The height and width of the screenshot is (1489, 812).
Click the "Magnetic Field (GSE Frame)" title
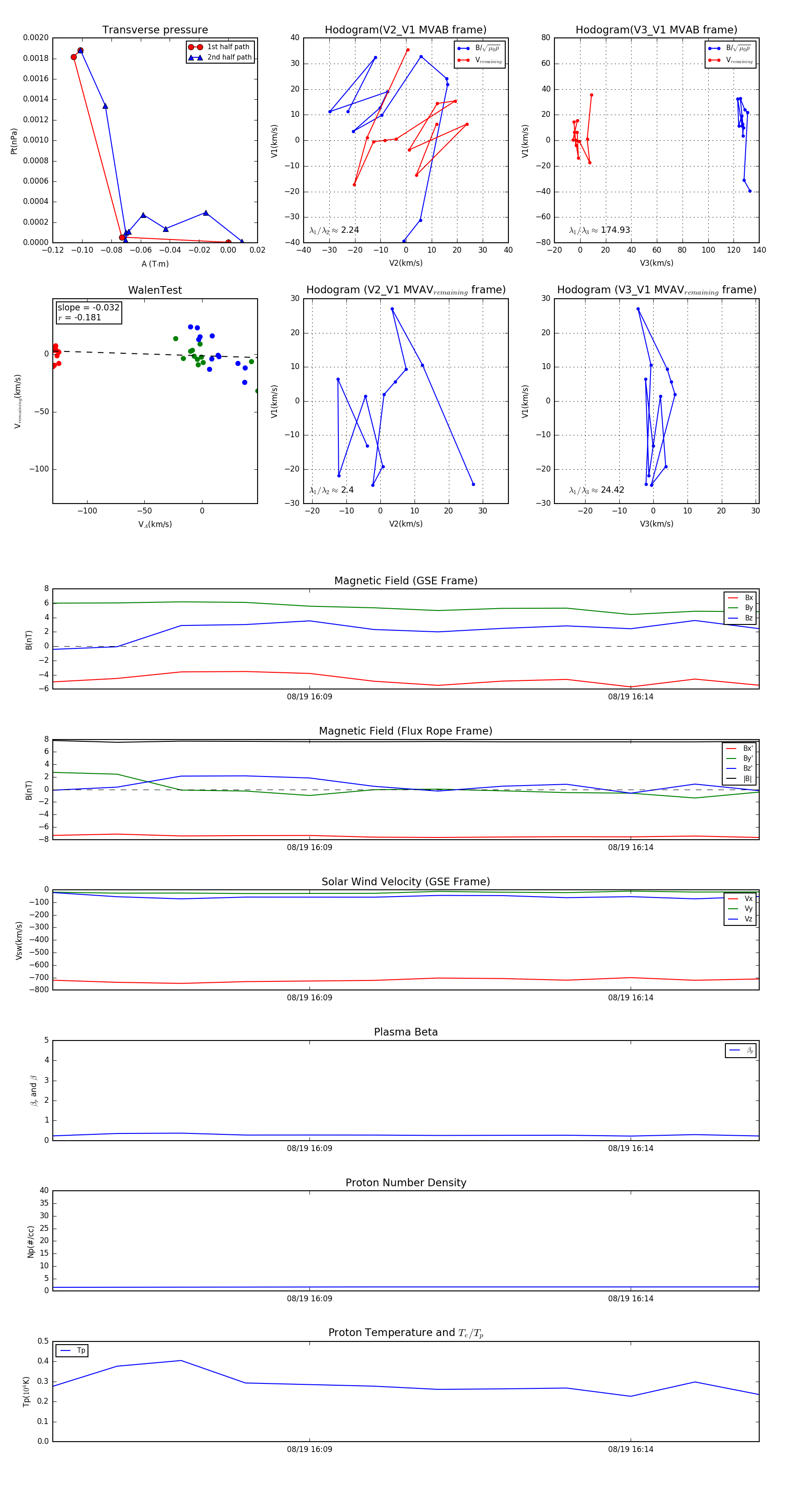point(406,581)
